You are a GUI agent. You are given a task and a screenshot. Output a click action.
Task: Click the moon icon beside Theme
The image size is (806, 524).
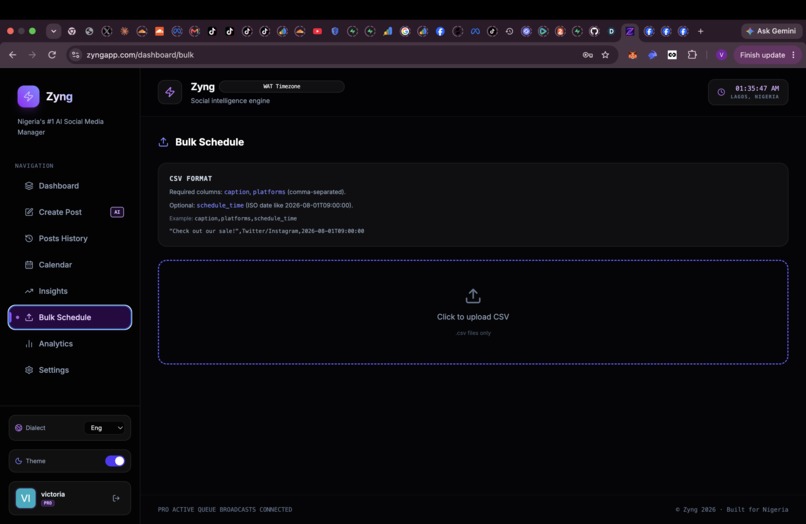[19, 461]
